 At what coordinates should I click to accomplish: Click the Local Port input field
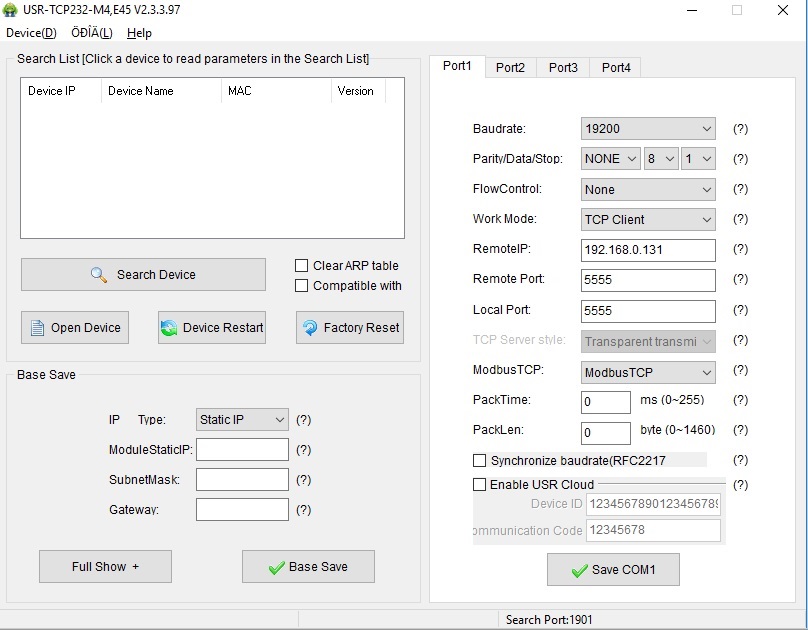click(648, 311)
